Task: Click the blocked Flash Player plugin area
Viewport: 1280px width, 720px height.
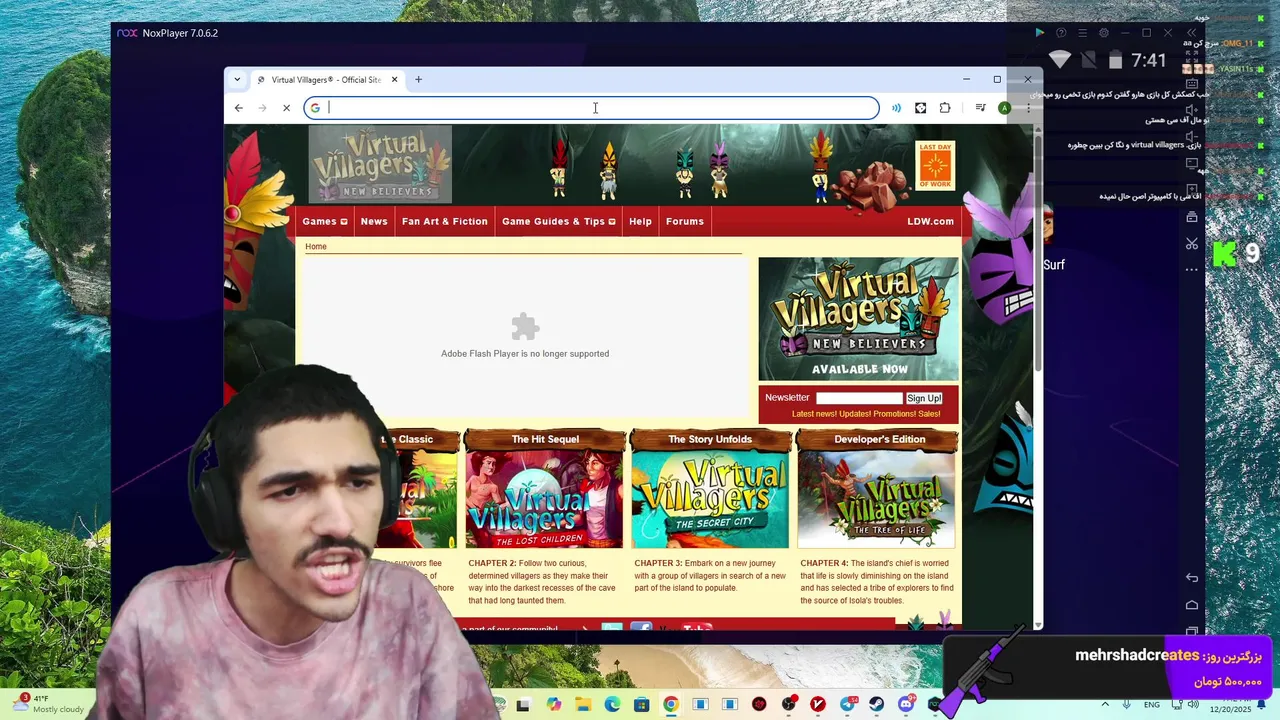Action: click(525, 335)
